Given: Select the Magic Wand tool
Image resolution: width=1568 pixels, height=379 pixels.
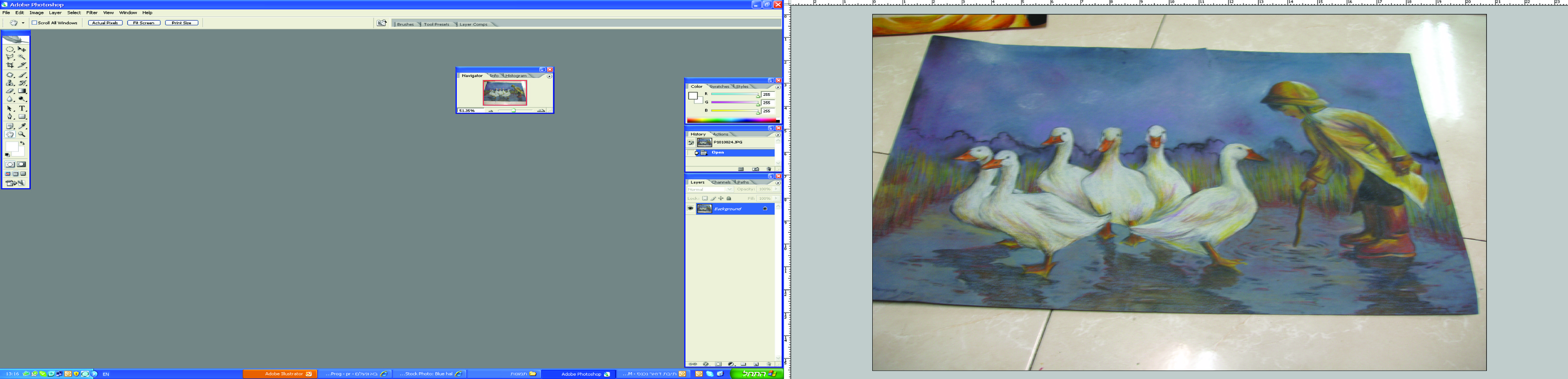Looking at the screenshot, I should coord(22,57).
